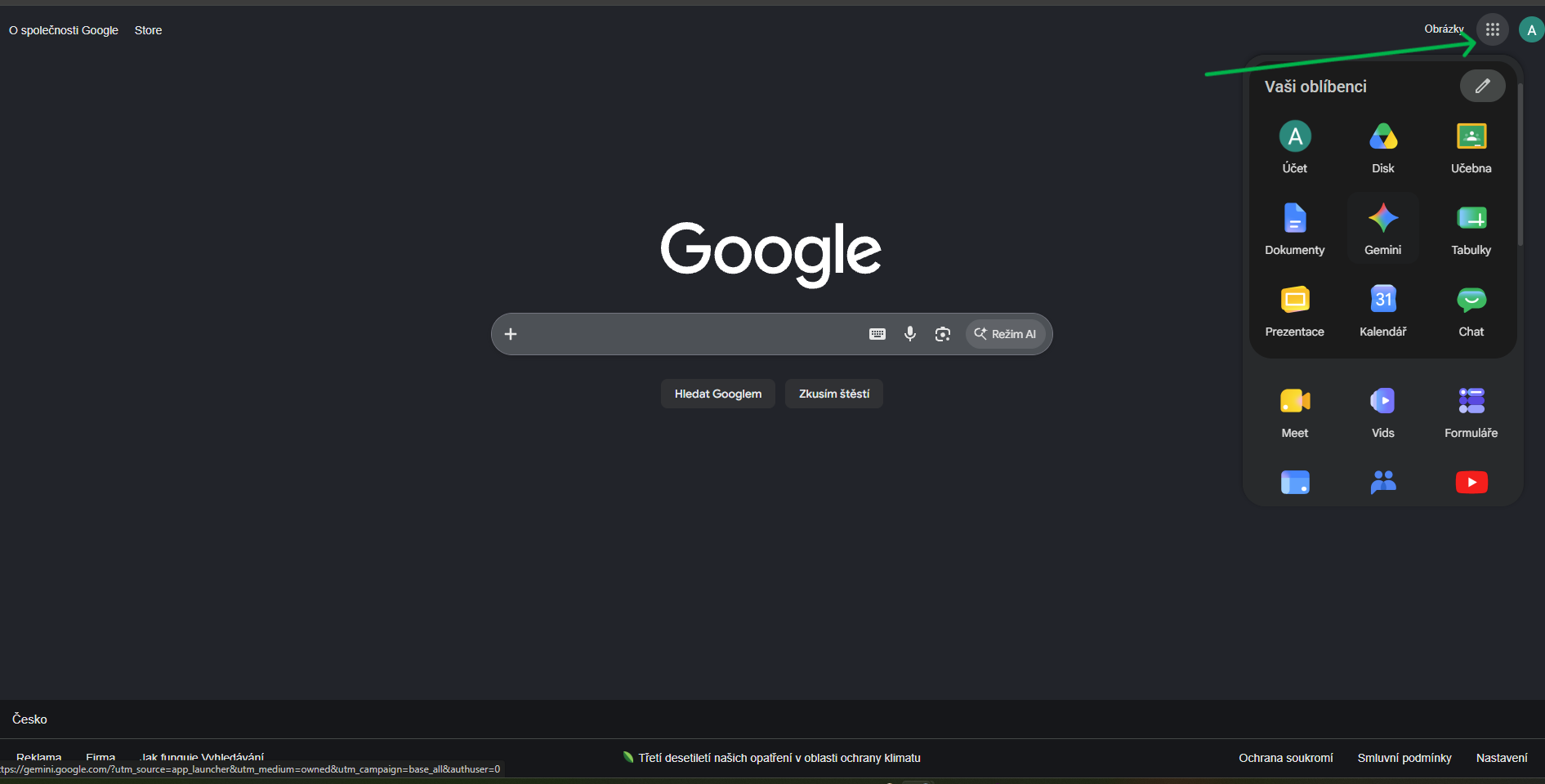Switch to Režim AI mode
This screenshot has height=784, width=1545.
[x=1005, y=334]
